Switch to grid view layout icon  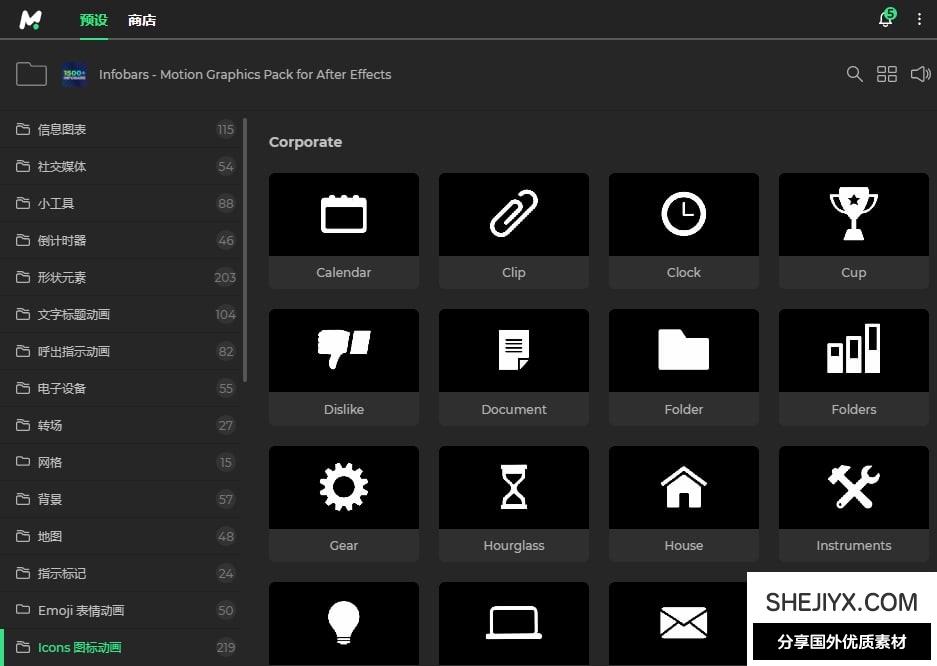pos(887,74)
